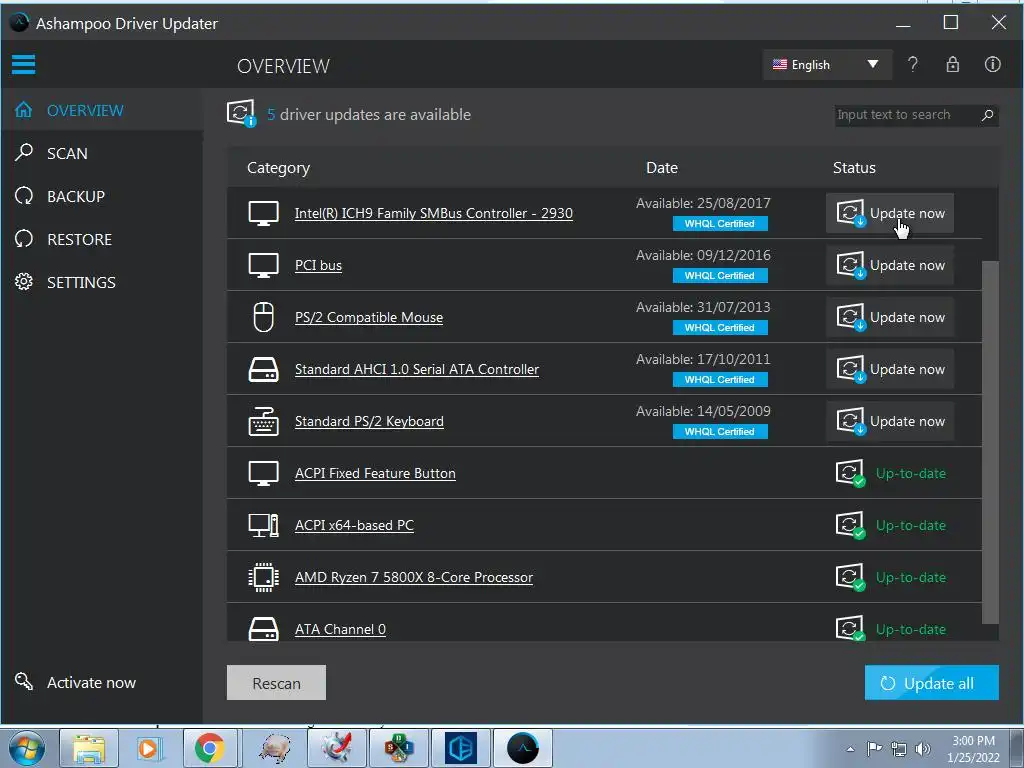The image size is (1024, 768).
Task: Open the Ashampoo Driver Updater taskbar icon
Action: [x=523, y=748]
